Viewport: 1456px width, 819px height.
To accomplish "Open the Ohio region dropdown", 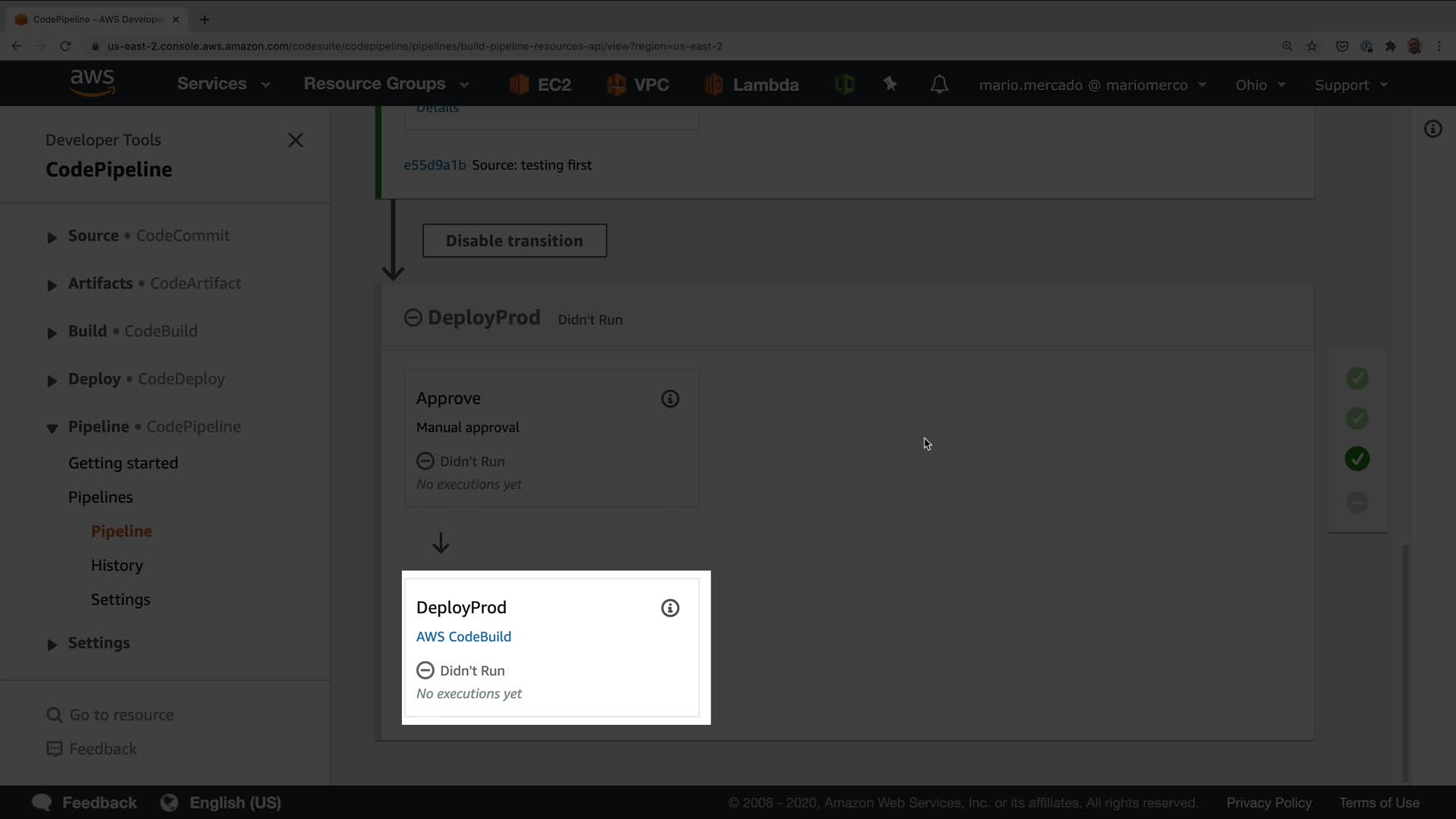I will [x=1260, y=85].
